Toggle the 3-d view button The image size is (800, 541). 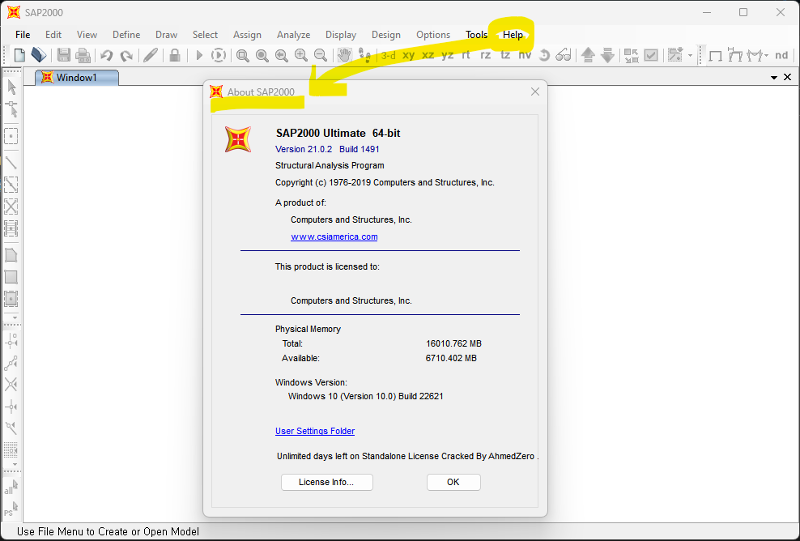tap(387, 55)
